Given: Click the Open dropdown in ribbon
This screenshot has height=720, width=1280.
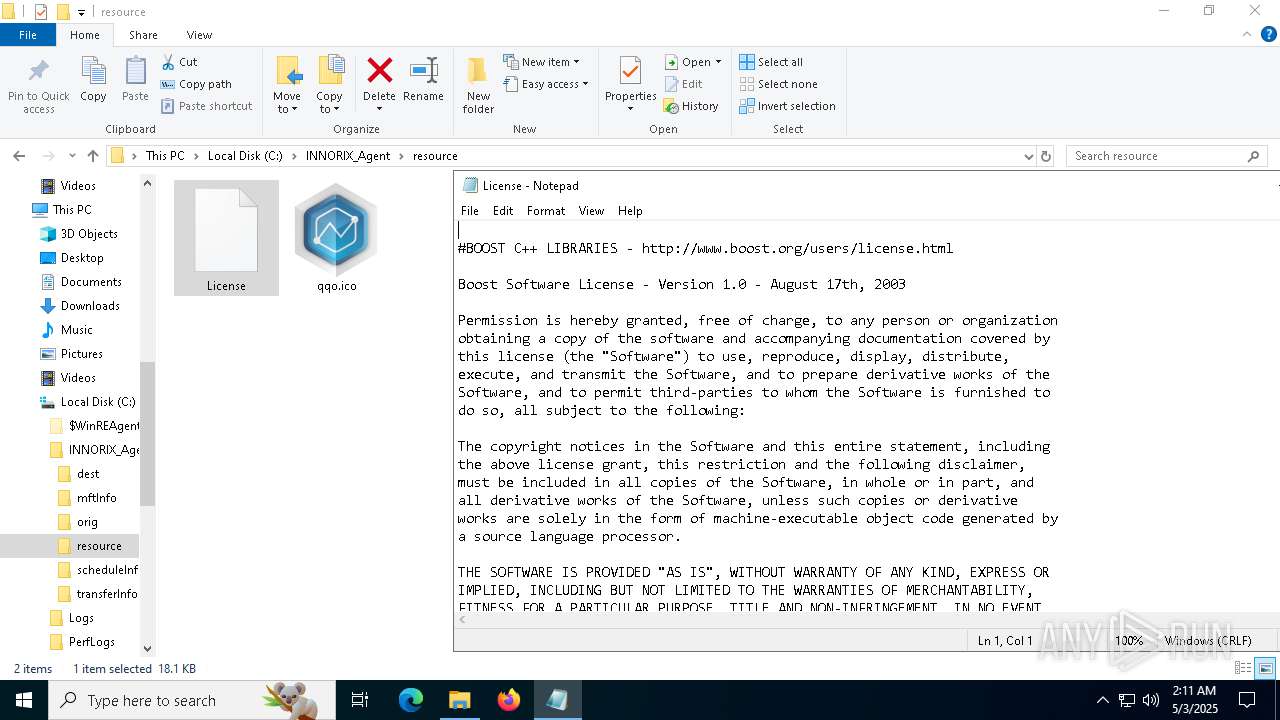Looking at the screenshot, I should (693, 62).
